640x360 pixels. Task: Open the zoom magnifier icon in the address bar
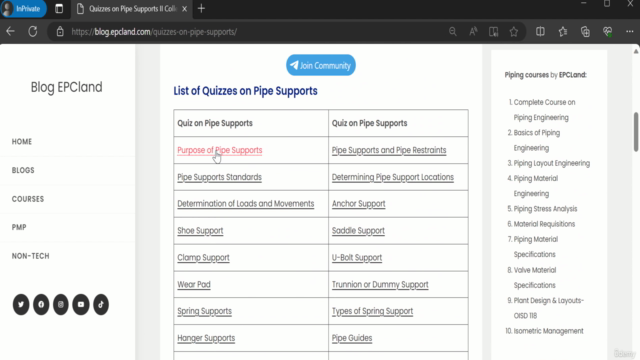tap(452, 31)
